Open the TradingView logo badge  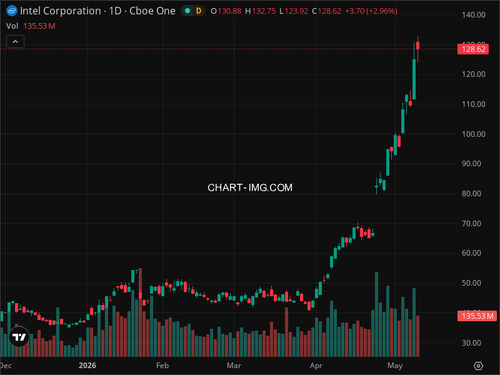pos(19,337)
